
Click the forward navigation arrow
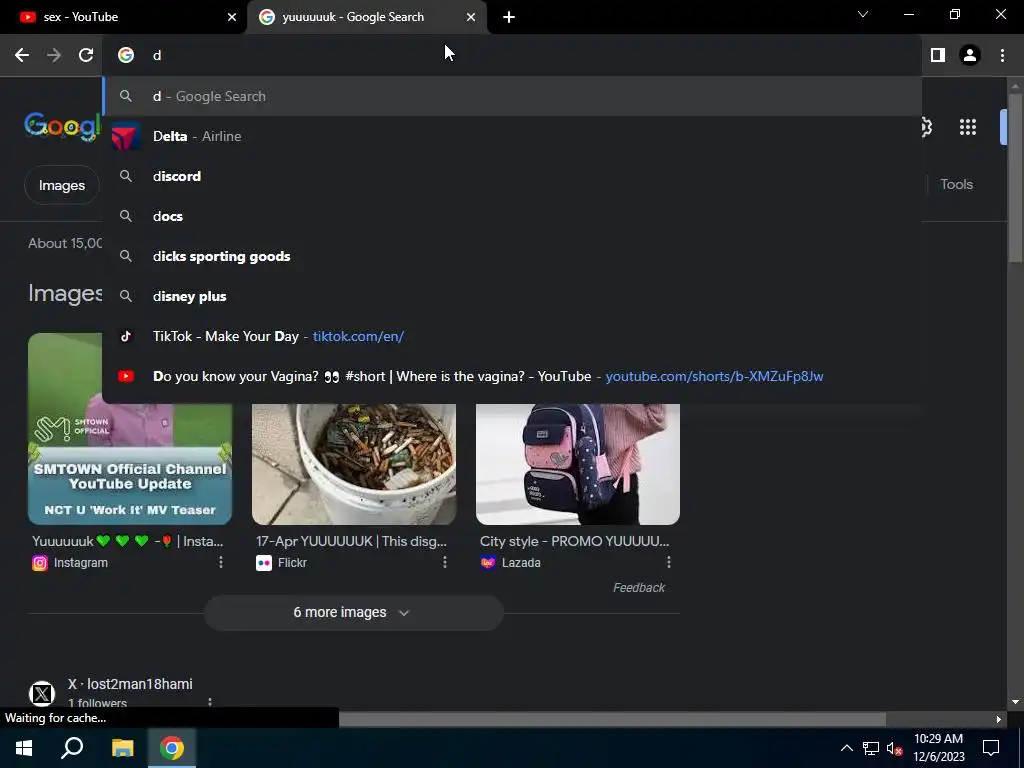point(54,55)
